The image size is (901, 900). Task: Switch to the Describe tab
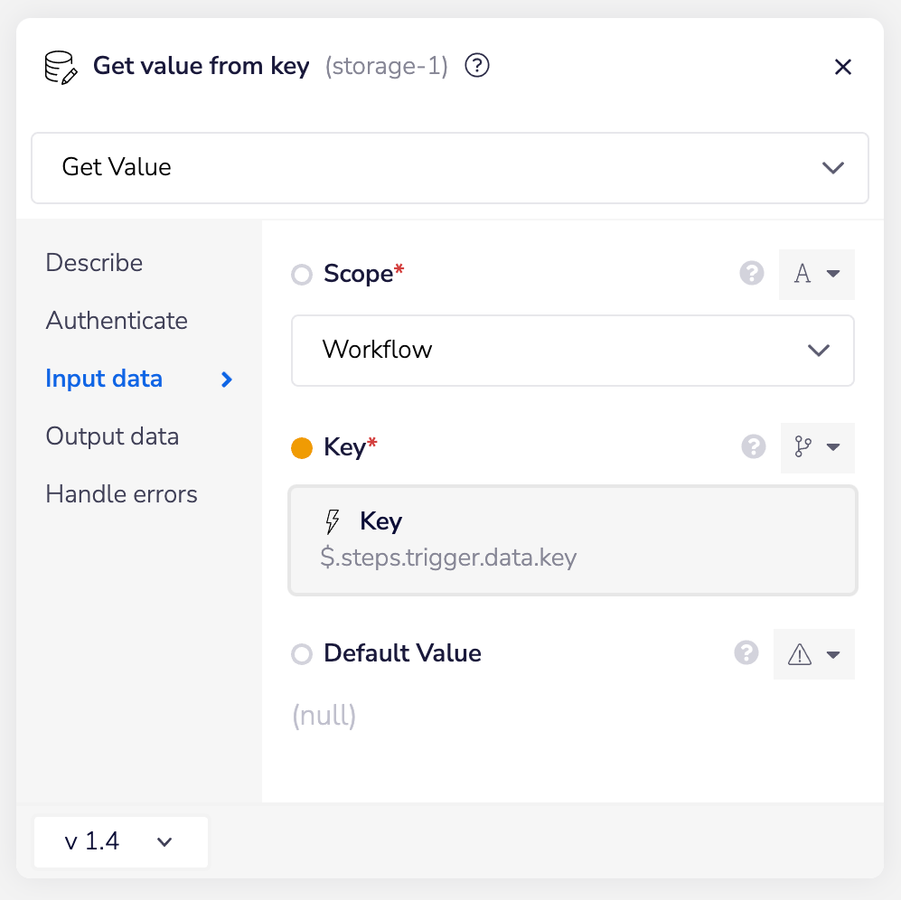[x=94, y=263]
